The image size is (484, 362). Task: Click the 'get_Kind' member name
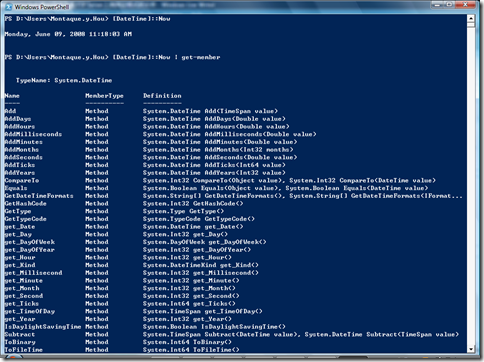[x=20, y=265]
